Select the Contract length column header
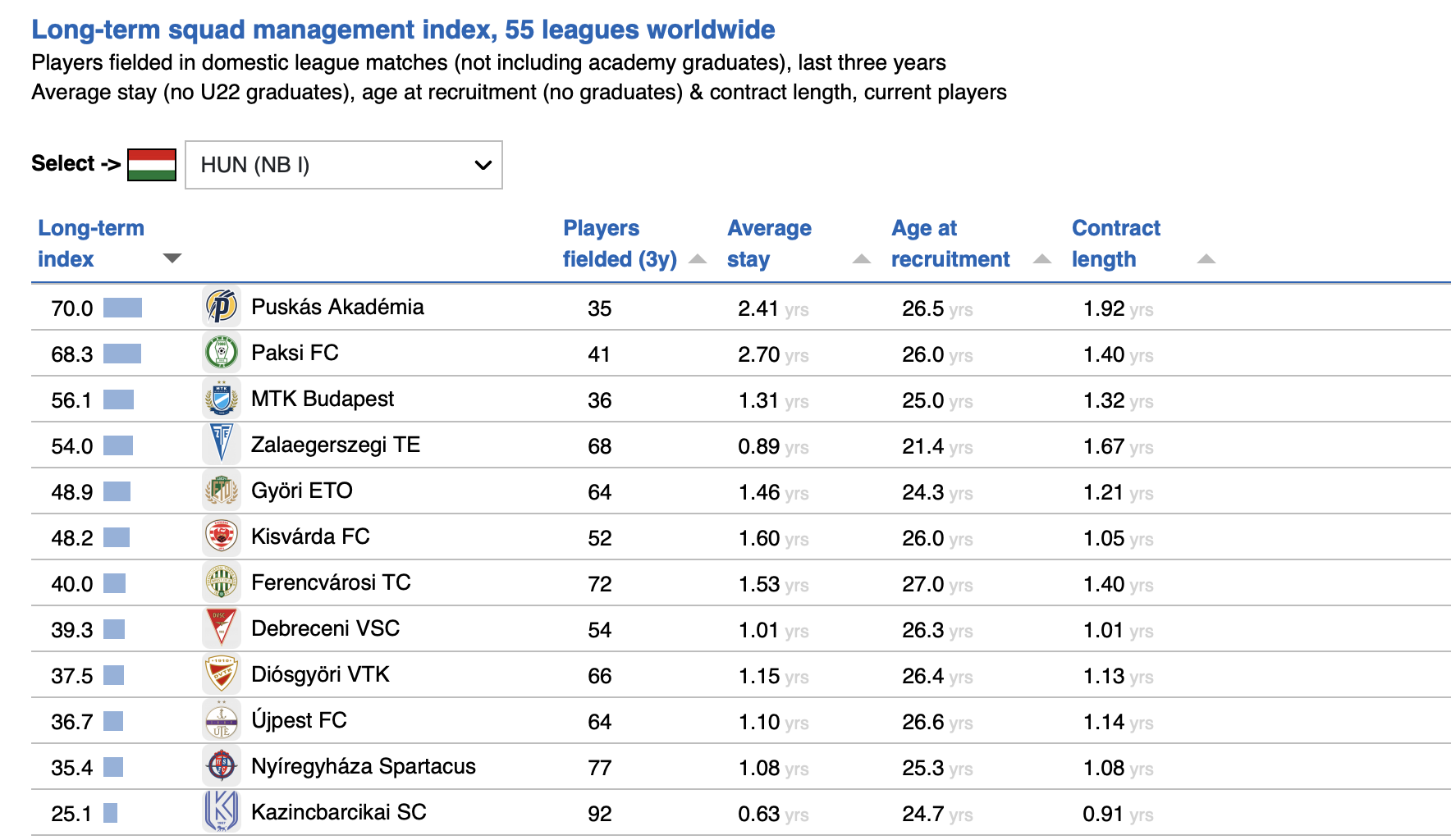1451x840 pixels. (1115, 244)
